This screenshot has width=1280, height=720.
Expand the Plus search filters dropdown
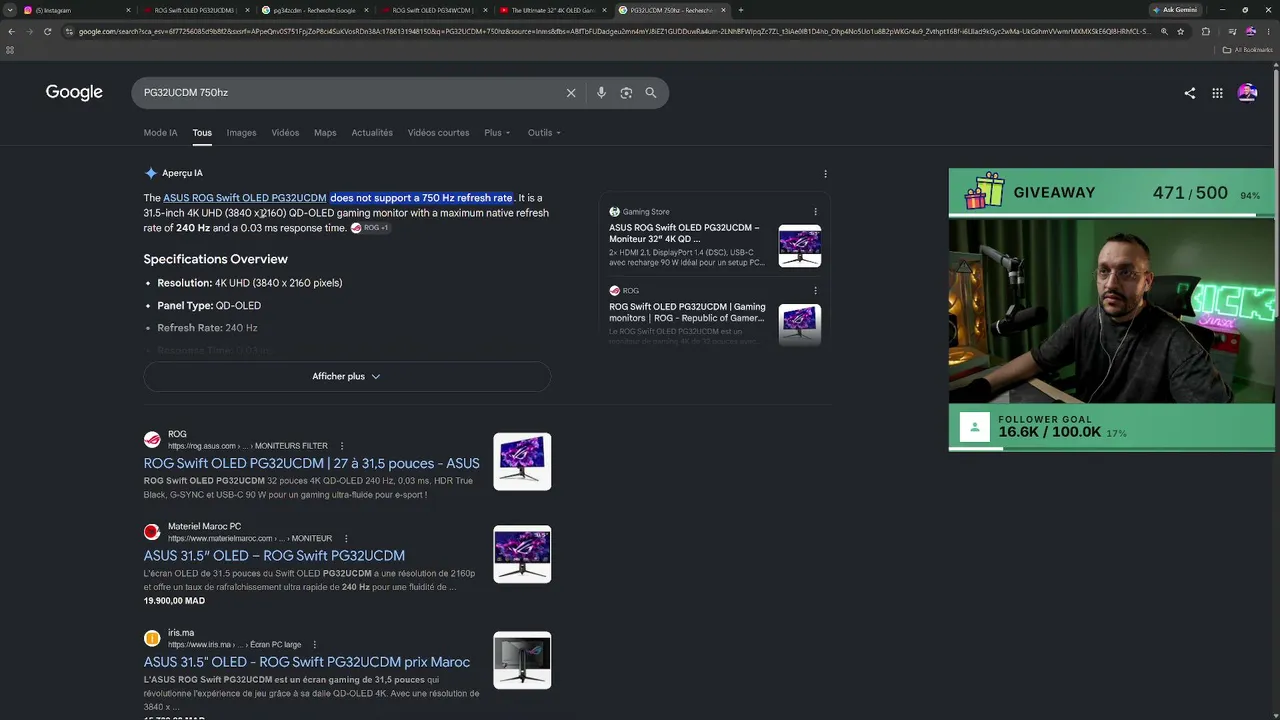point(497,133)
